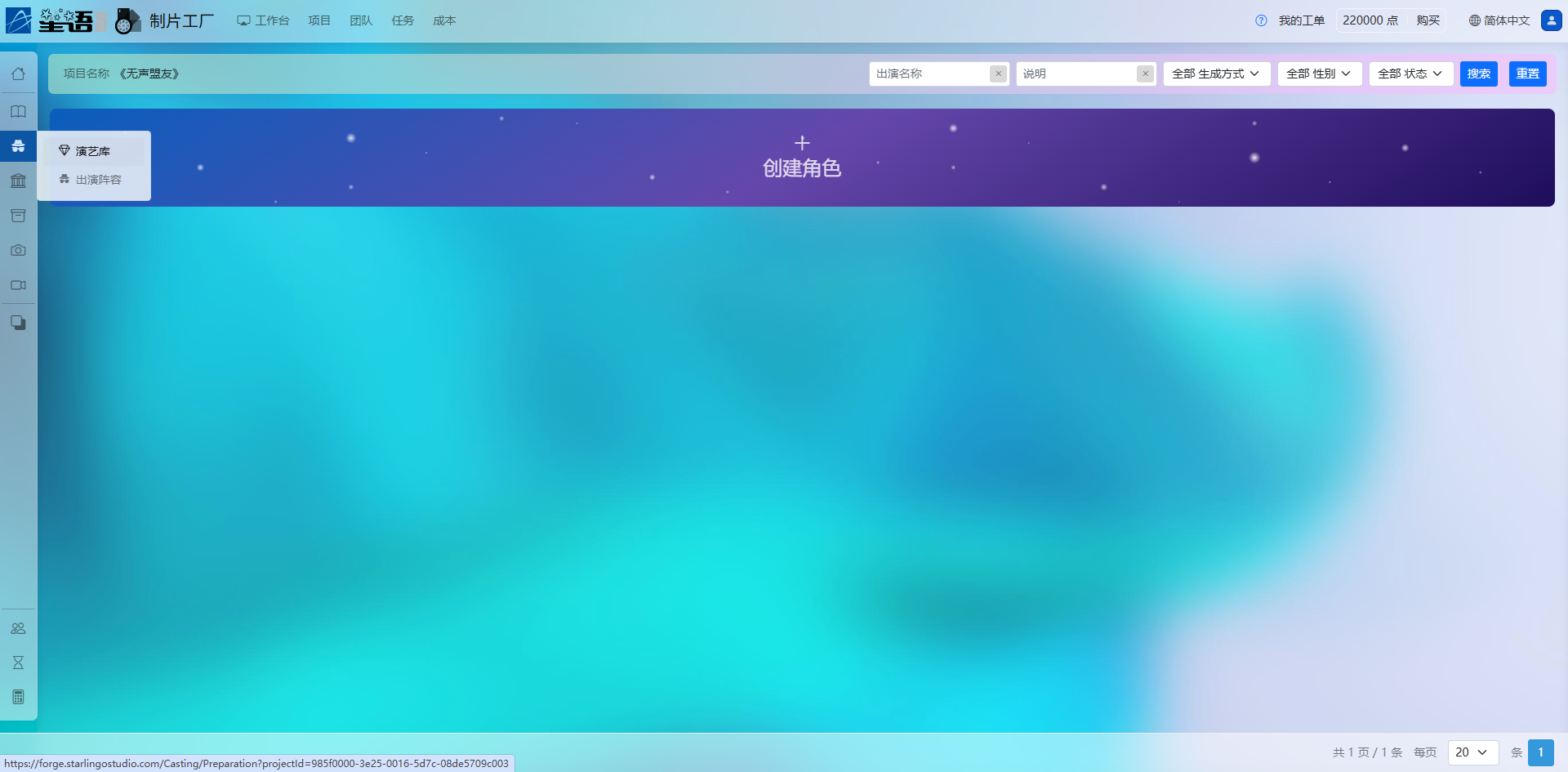This screenshot has width=1568, height=772.
Task: Click the home icon in the sidebar
Action: coord(18,74)
